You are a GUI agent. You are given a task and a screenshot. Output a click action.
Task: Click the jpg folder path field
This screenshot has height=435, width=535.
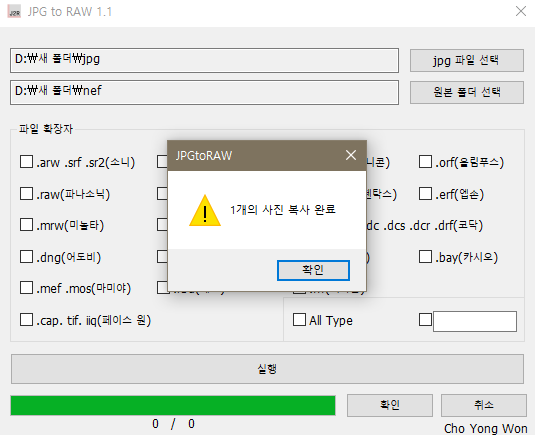pos(204,60)
